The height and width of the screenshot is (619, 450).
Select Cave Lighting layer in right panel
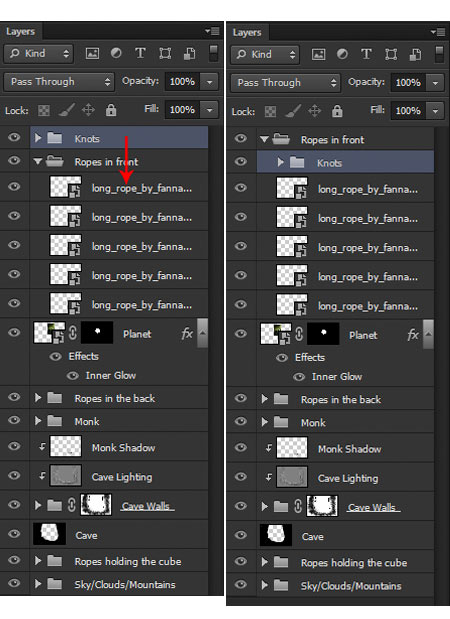coord(345,477)
